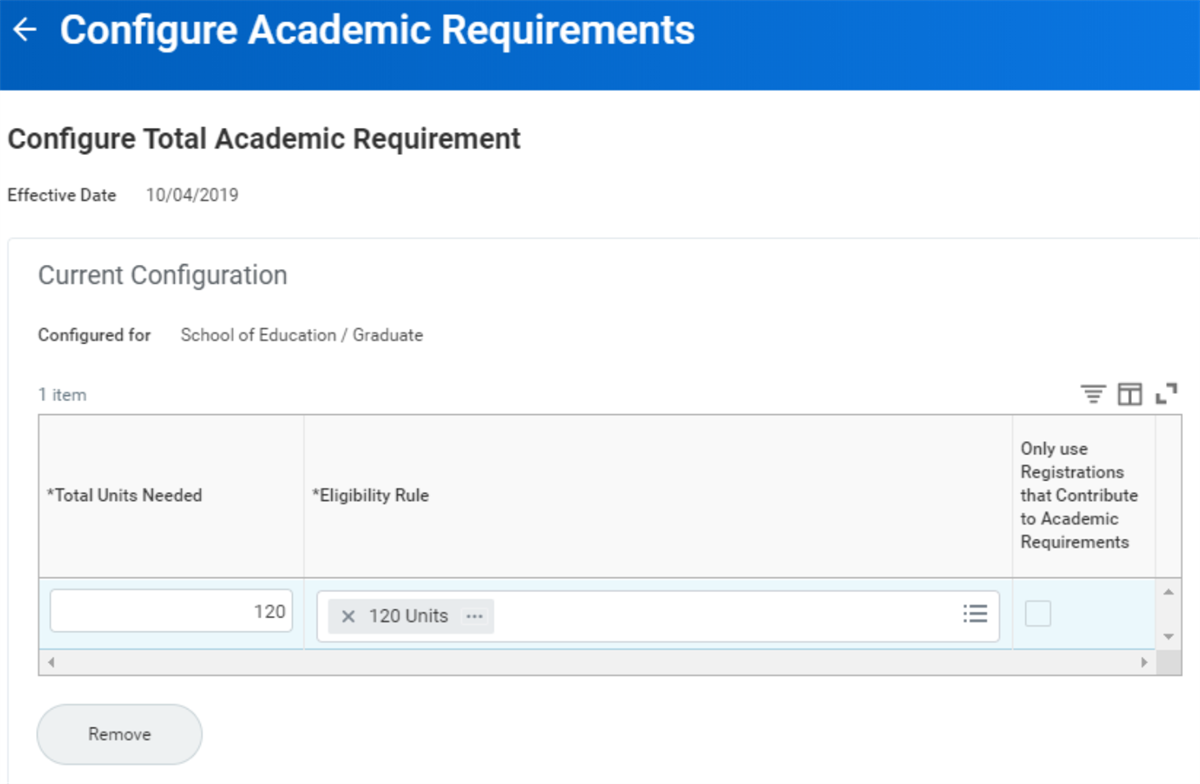Go back using the header arrow
Screen dimensions: 1200x784
coord(24,30)
